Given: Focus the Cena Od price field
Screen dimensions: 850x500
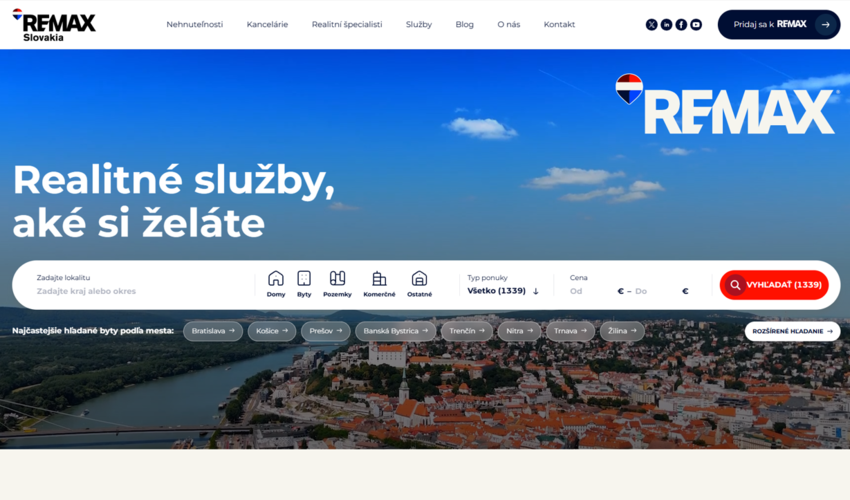Looking at the screenshot, I should [592, 291].
